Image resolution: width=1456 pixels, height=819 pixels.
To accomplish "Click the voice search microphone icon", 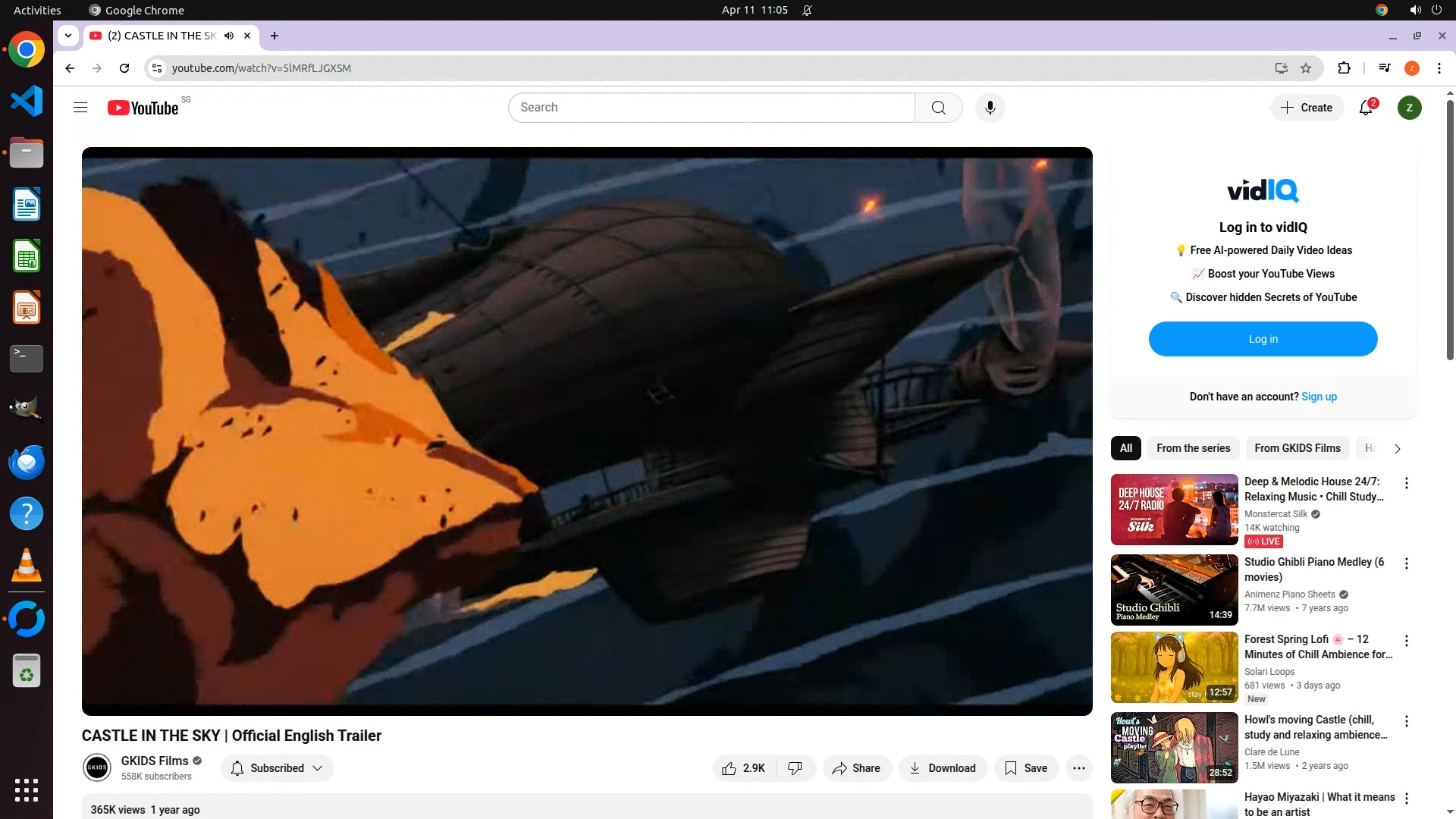I will pos(990,108).
